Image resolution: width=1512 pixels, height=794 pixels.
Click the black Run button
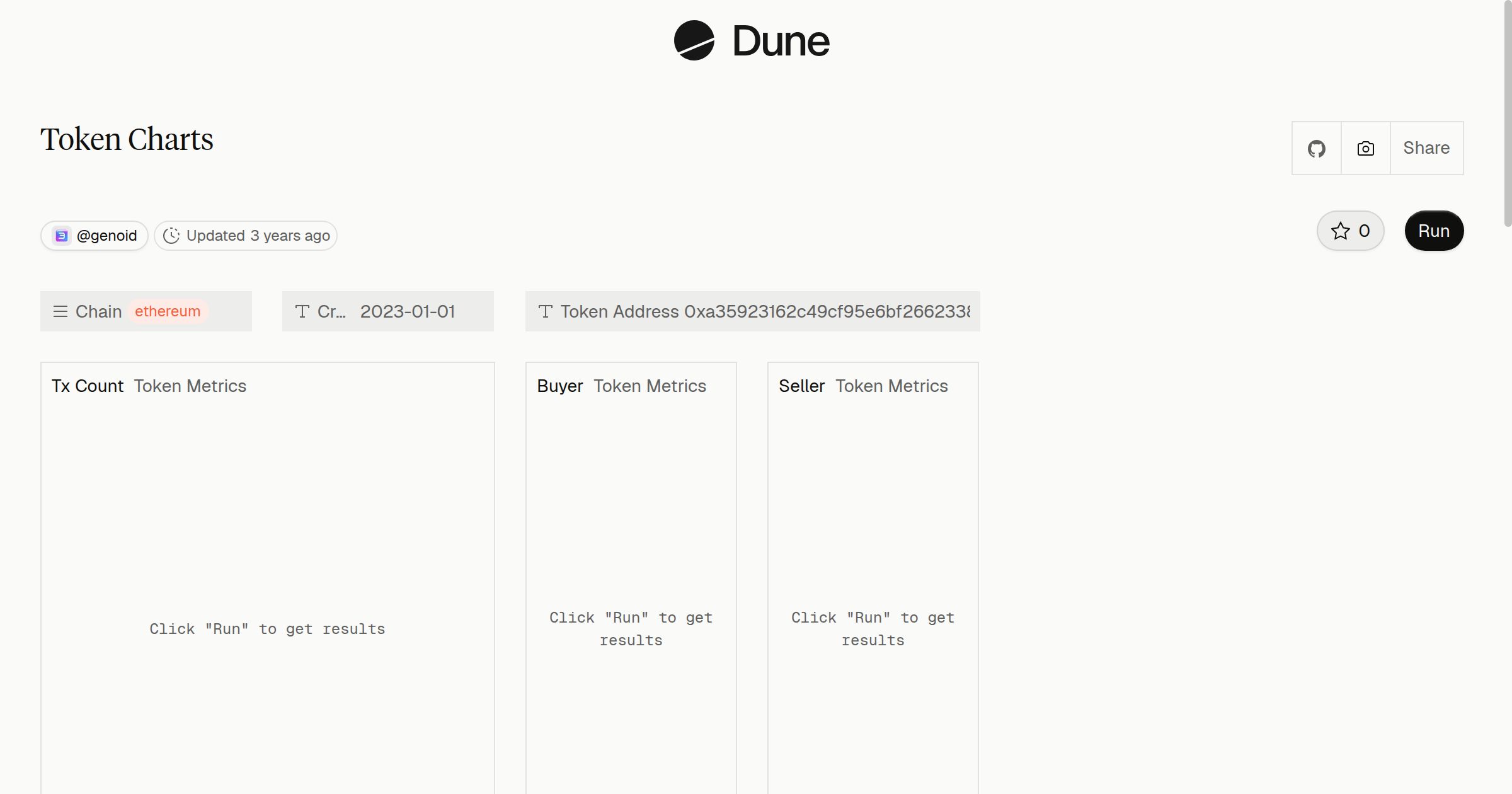tap(1434, 231)
